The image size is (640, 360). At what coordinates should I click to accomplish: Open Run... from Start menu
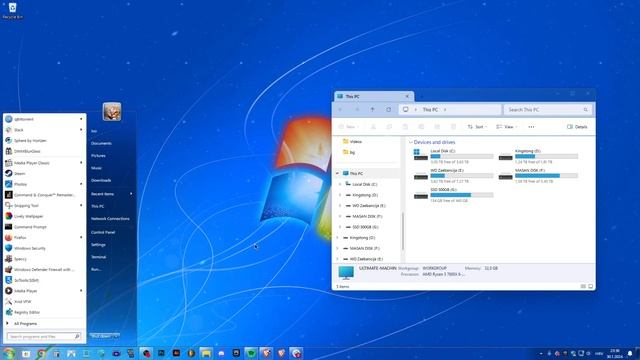[x=96, y=269]
